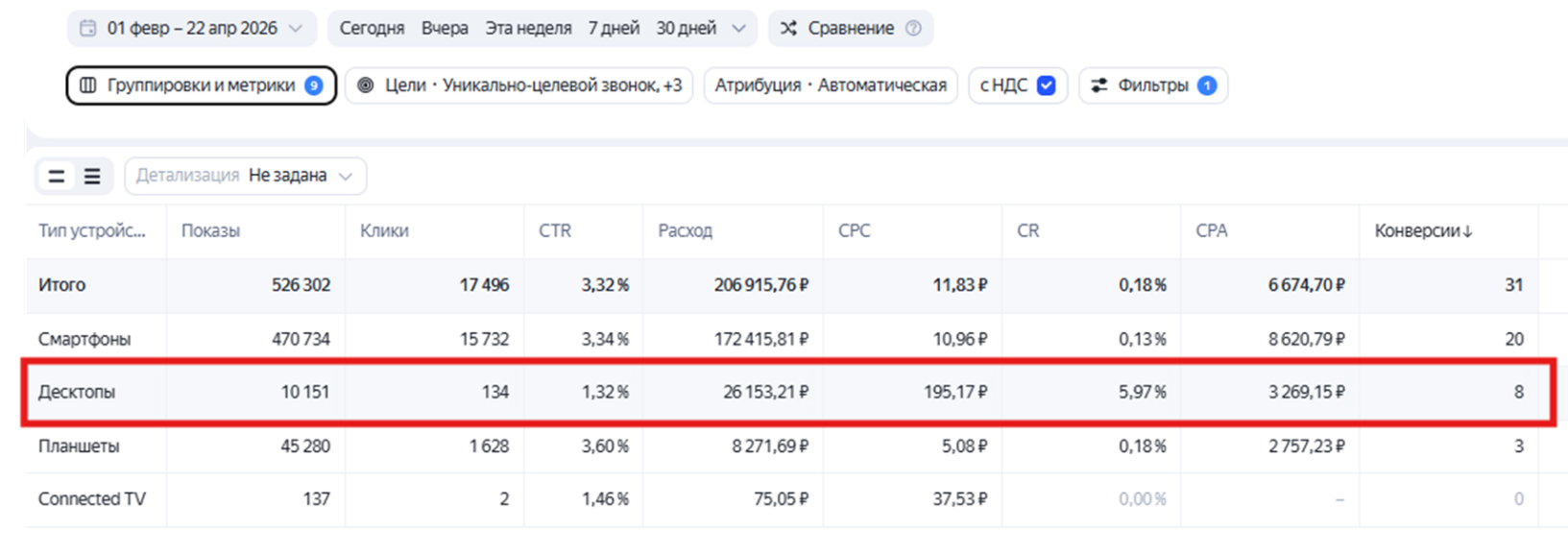Select the Итого row label
Image resolution: width=1568 pixels, height=554 pixels.
[x=61, y=285]
